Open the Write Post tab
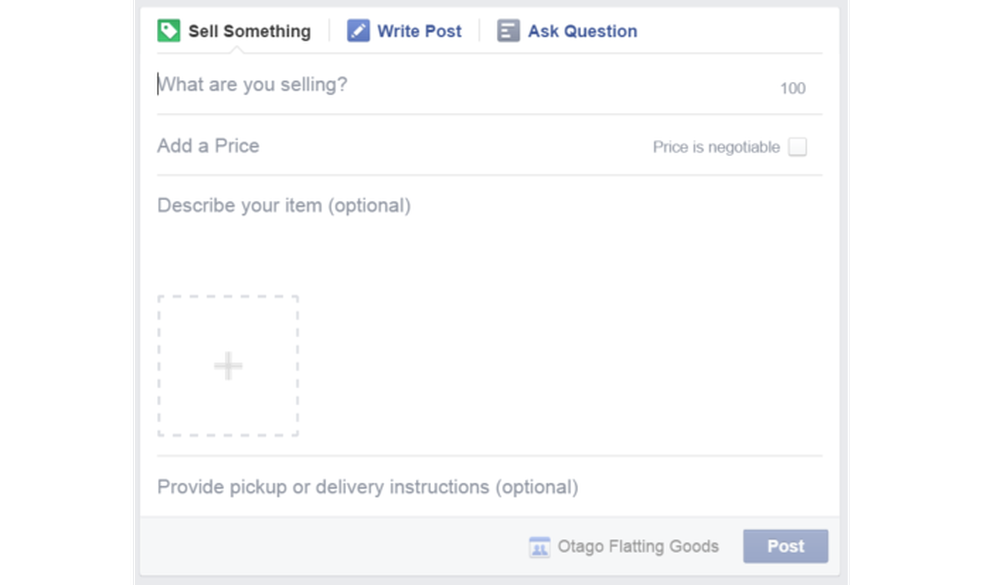 pyautogui.click(x=419, y=31)
